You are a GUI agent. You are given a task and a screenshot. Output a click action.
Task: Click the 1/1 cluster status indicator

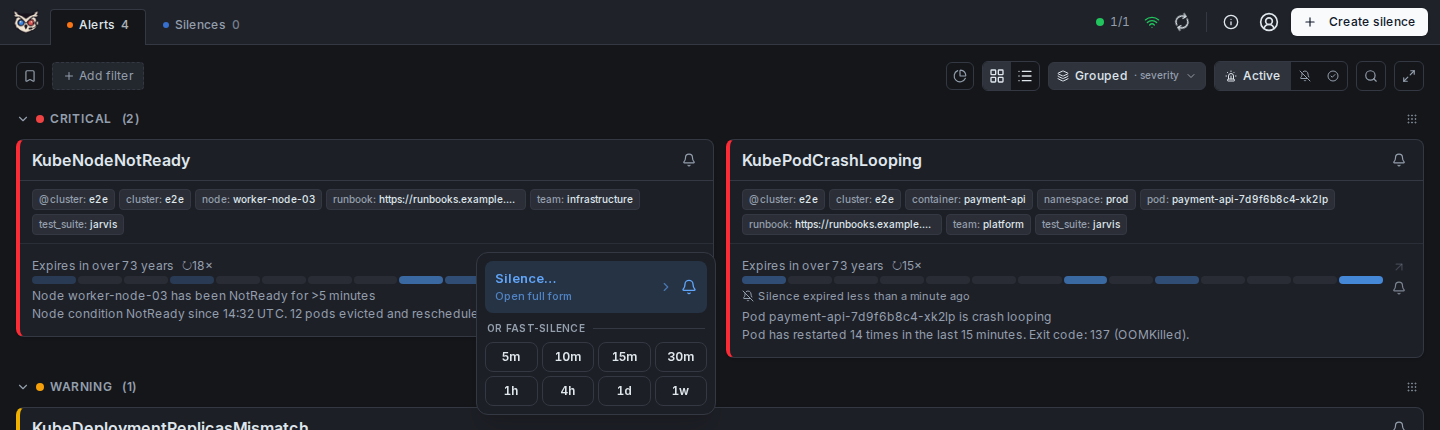(x=1112, y=22)
